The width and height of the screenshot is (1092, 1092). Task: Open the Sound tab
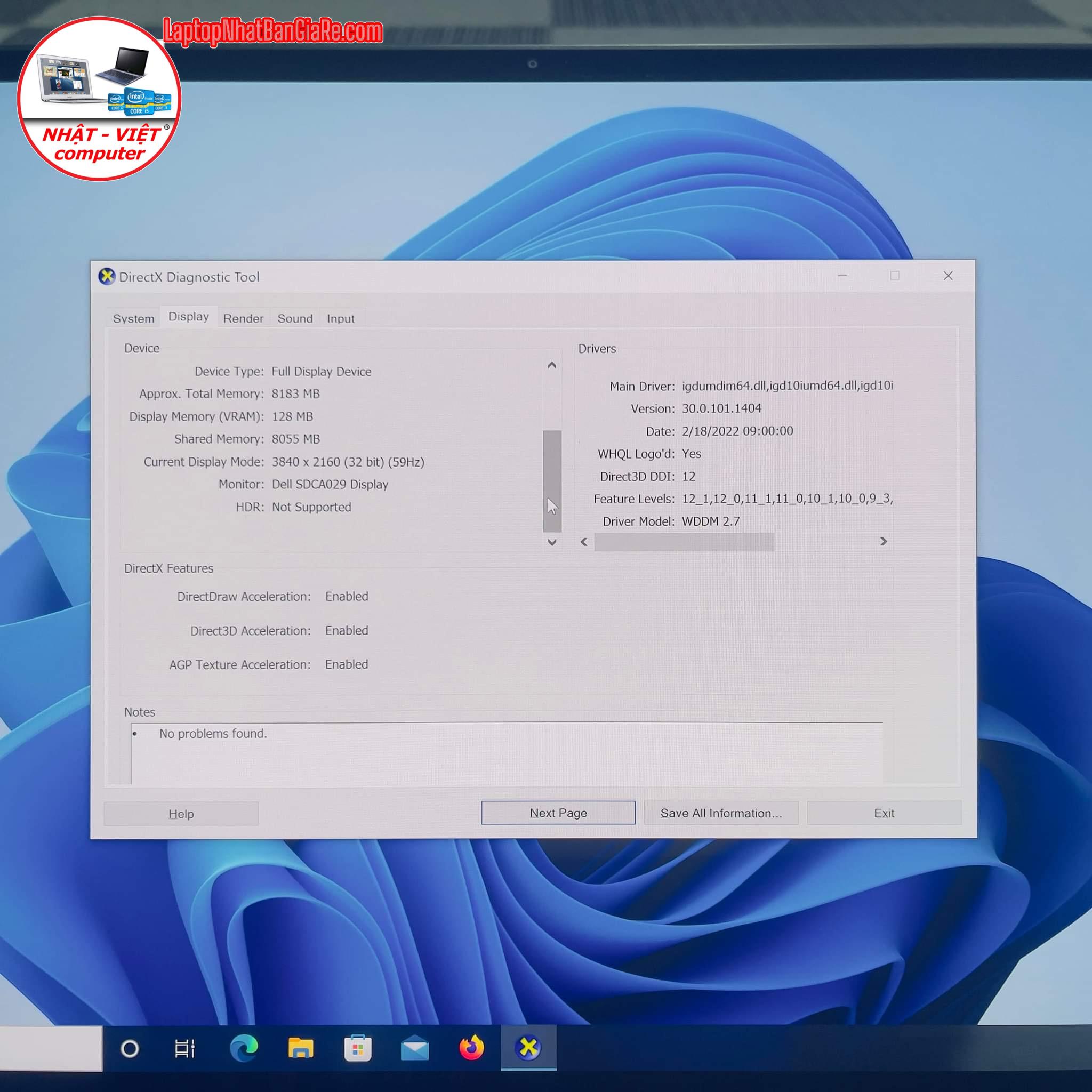coord(294,319)
